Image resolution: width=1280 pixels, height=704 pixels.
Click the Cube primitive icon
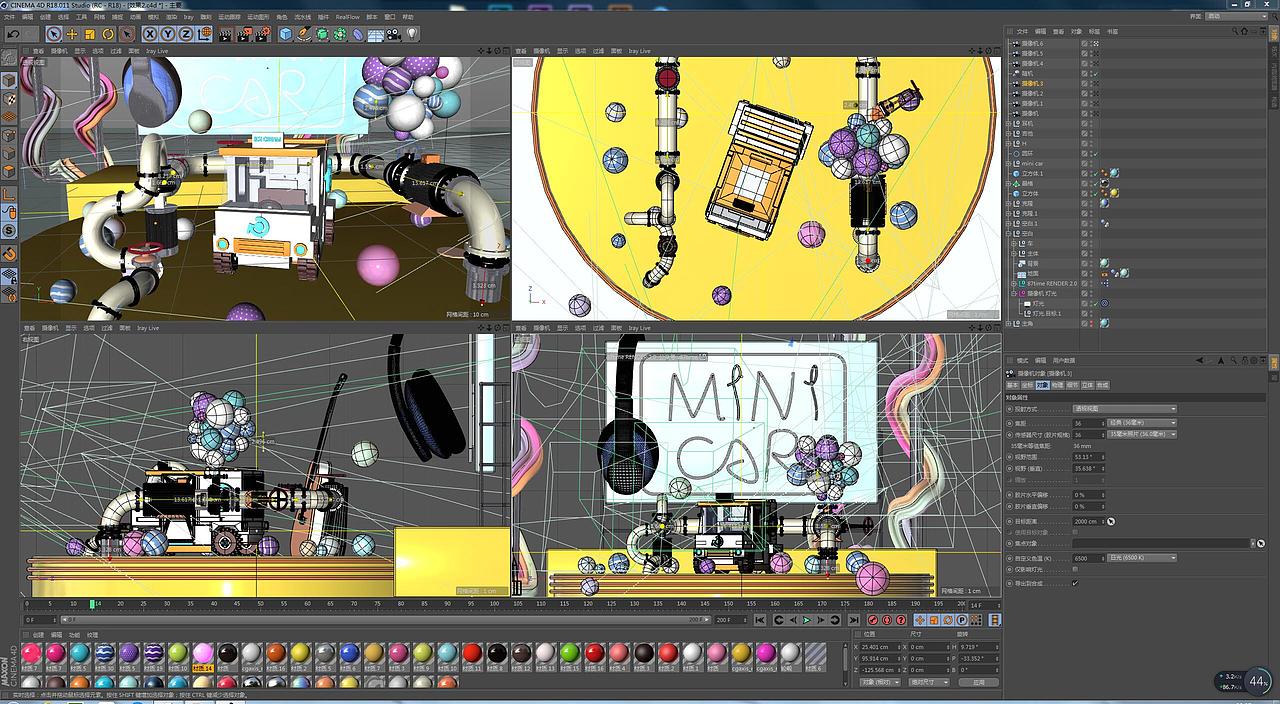click(x=285, y=34)
